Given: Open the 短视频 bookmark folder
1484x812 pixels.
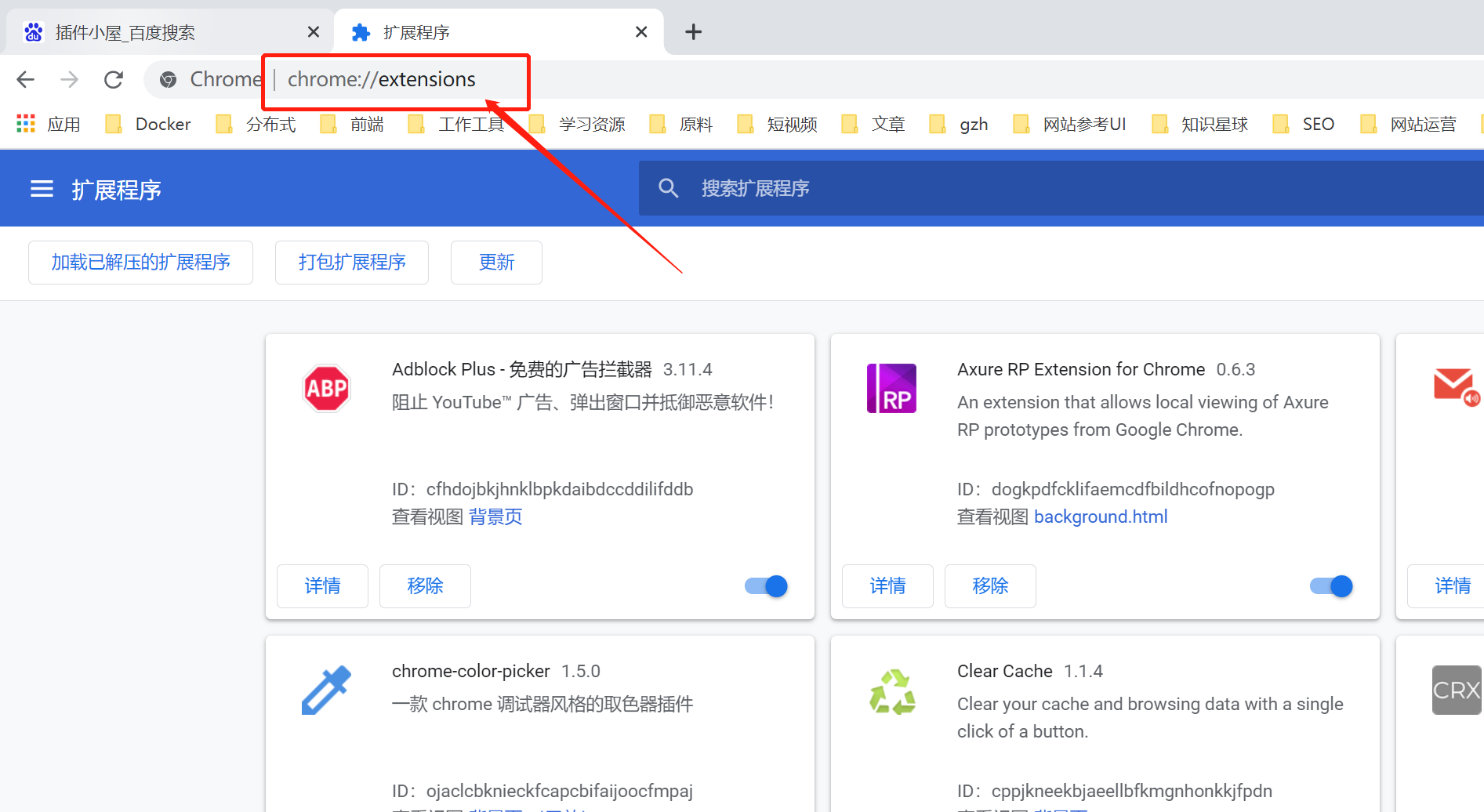Looking at the screenshot, I should tap(778, 124).
